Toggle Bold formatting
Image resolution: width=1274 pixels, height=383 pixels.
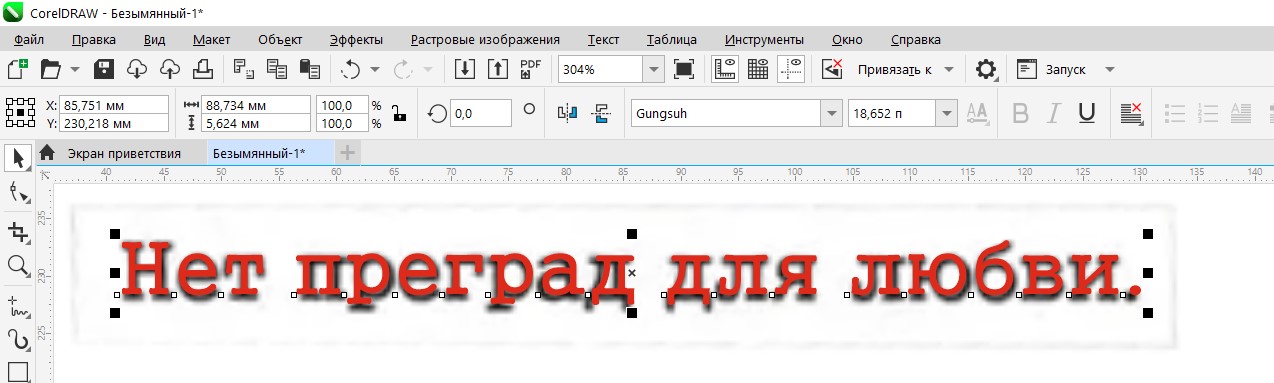1020,114
